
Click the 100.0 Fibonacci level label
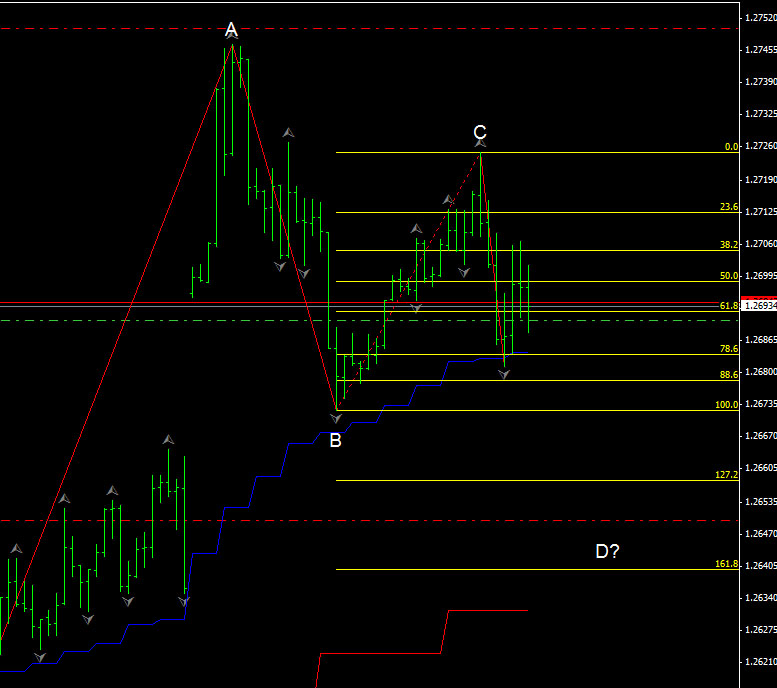[727, 405]
